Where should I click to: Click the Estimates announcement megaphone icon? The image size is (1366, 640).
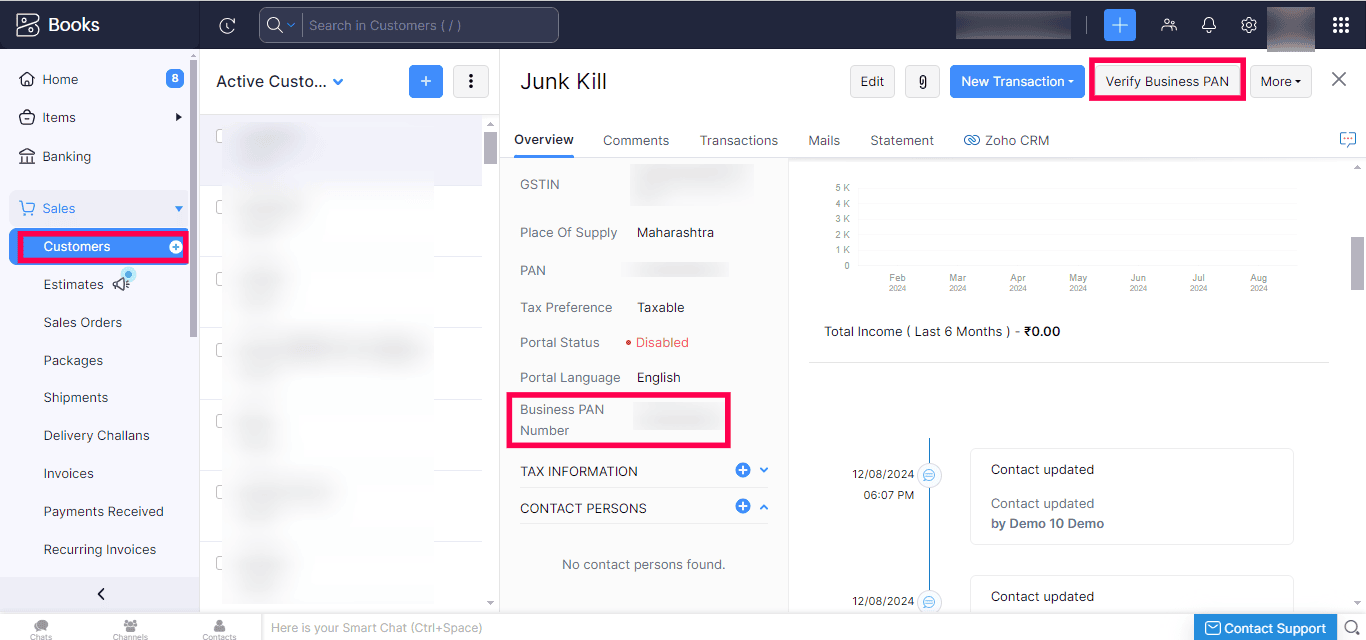(122, 284)
